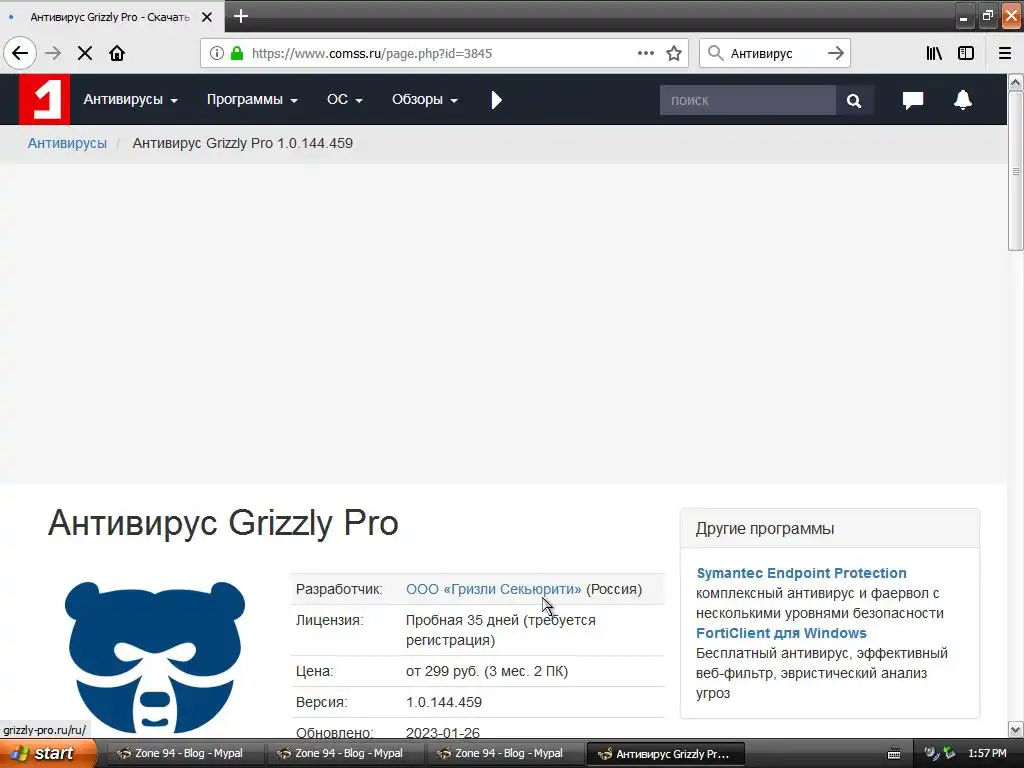1024x768 pixels.
Task: Select Антивирус Grizzly Pr... taskbar button
Action: coord(666,754)
